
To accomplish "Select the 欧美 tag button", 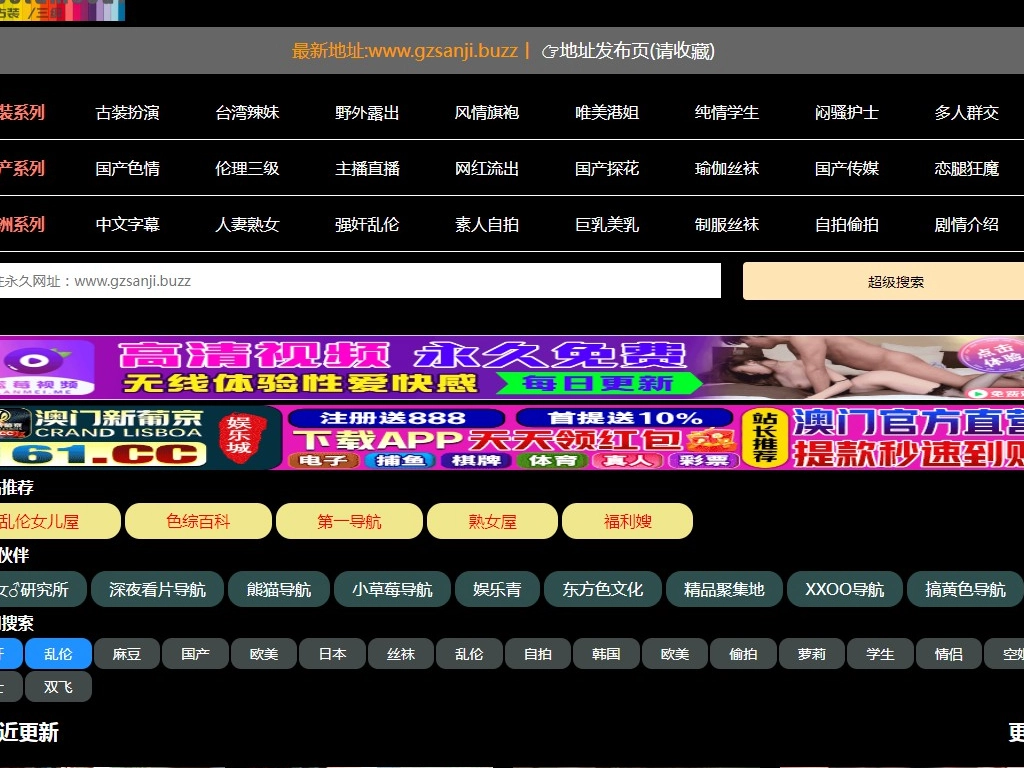I will tap(675, 654).
